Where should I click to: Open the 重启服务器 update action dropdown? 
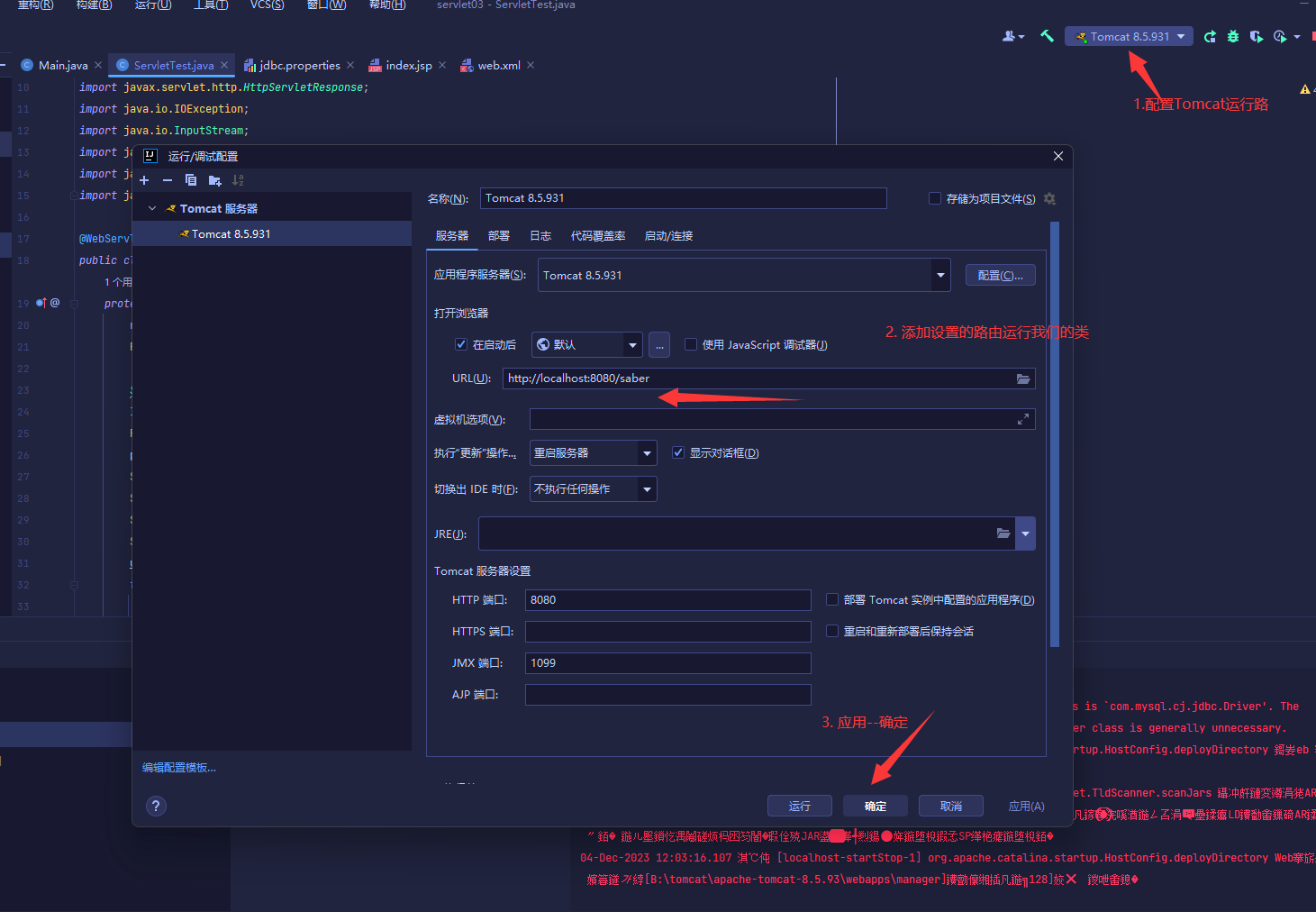click(647, 452)
